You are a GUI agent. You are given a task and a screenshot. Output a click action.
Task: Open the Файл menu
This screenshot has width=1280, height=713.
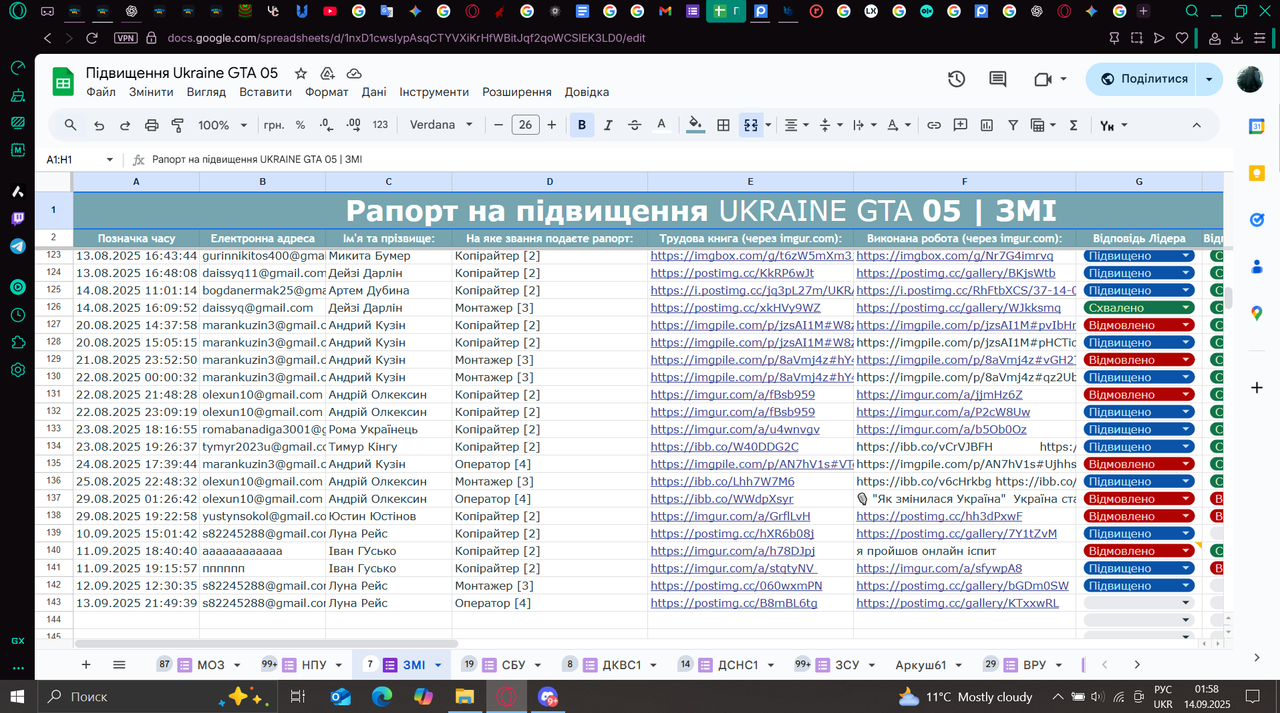(x=101, y=92)
